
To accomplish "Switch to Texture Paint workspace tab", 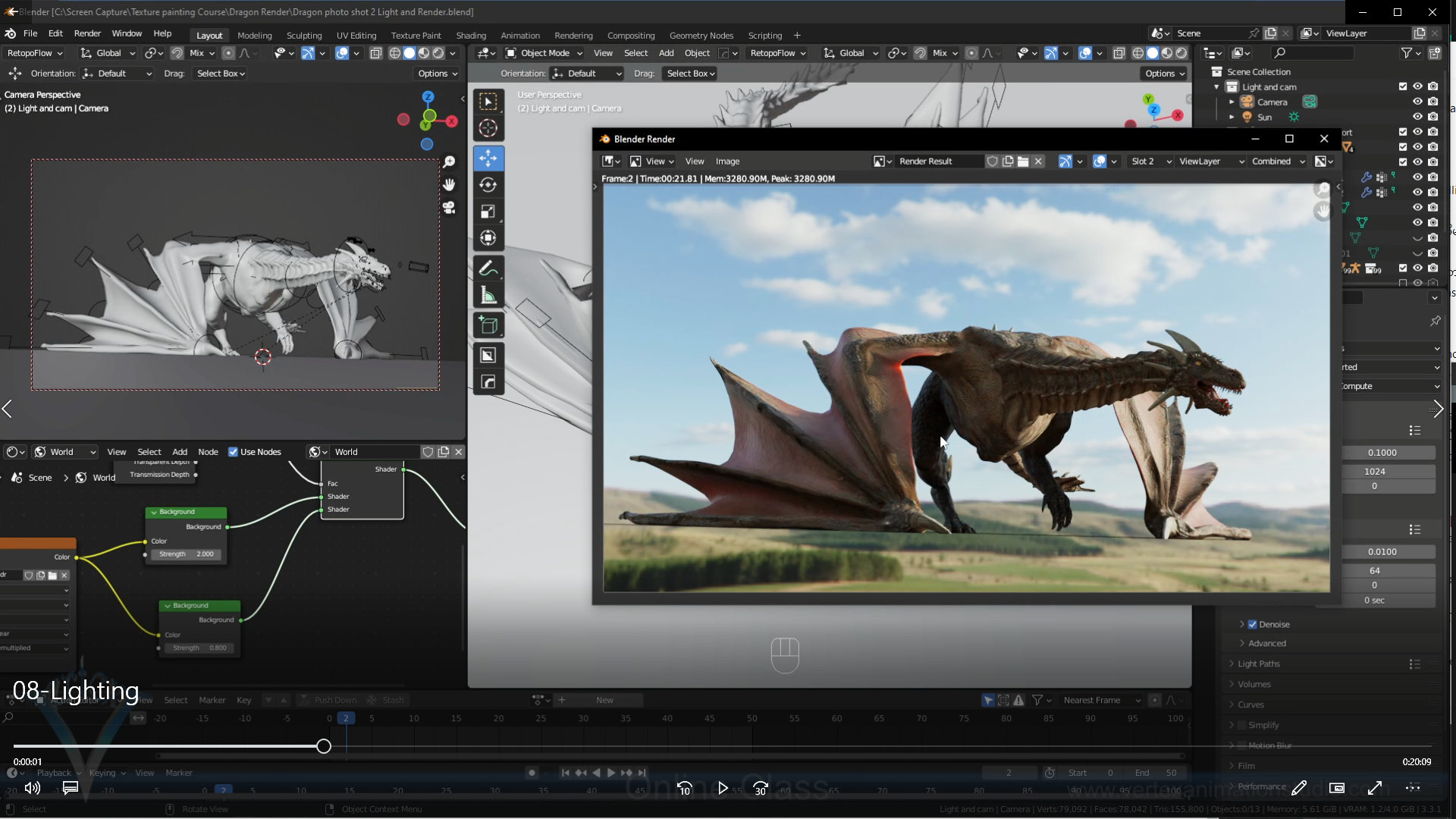I will [x=416, y=35].
